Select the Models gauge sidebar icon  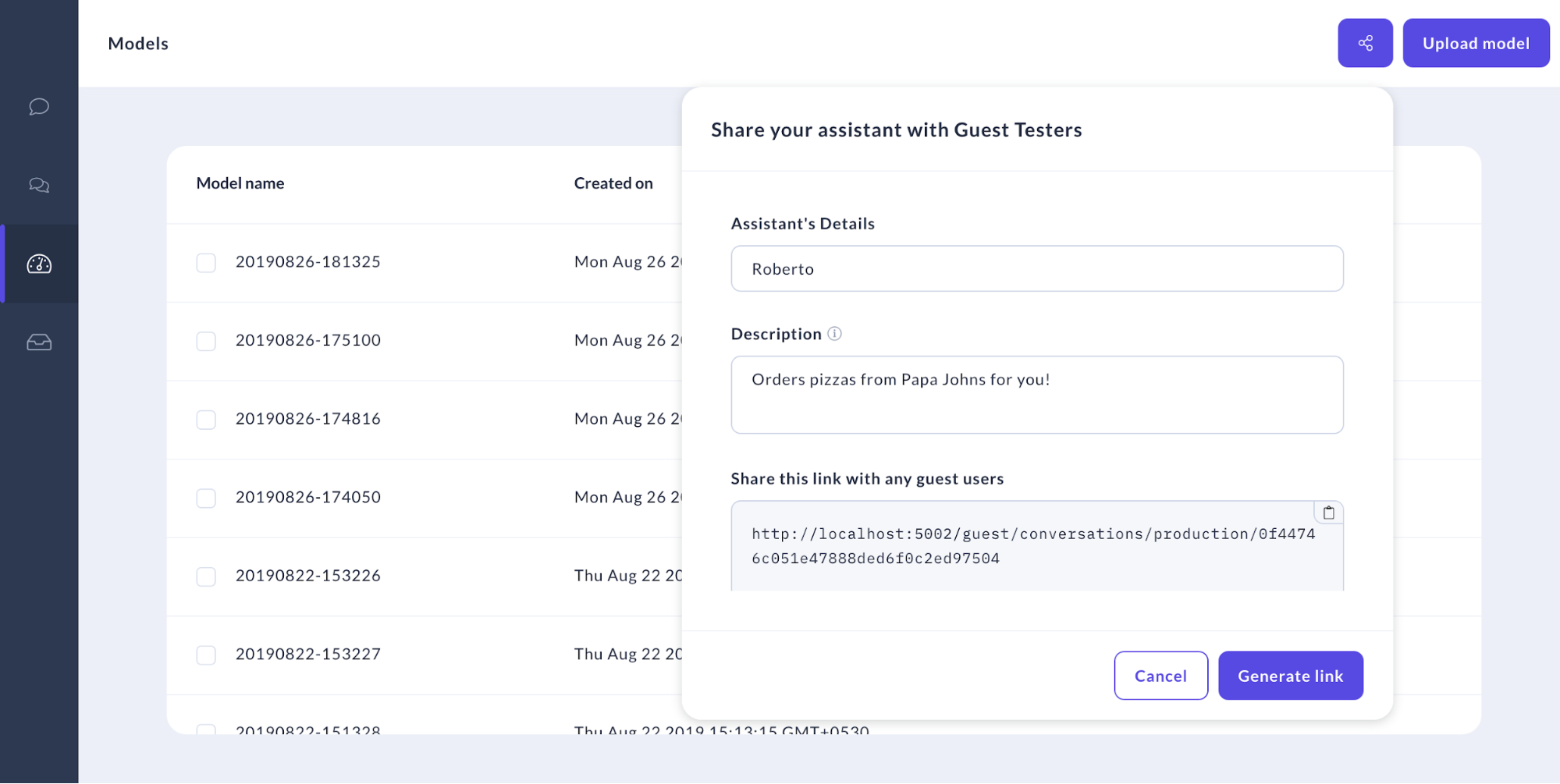point(39,264)
